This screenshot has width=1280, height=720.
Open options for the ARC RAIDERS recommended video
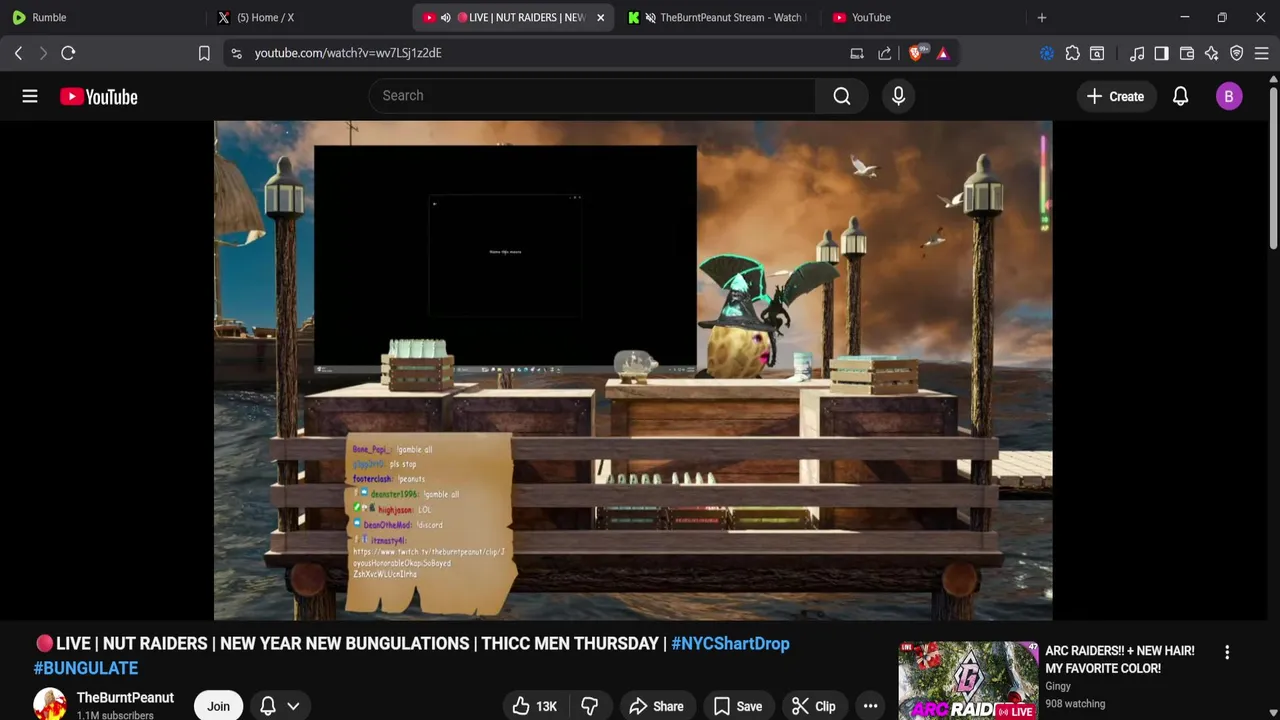pos(1227,652)
